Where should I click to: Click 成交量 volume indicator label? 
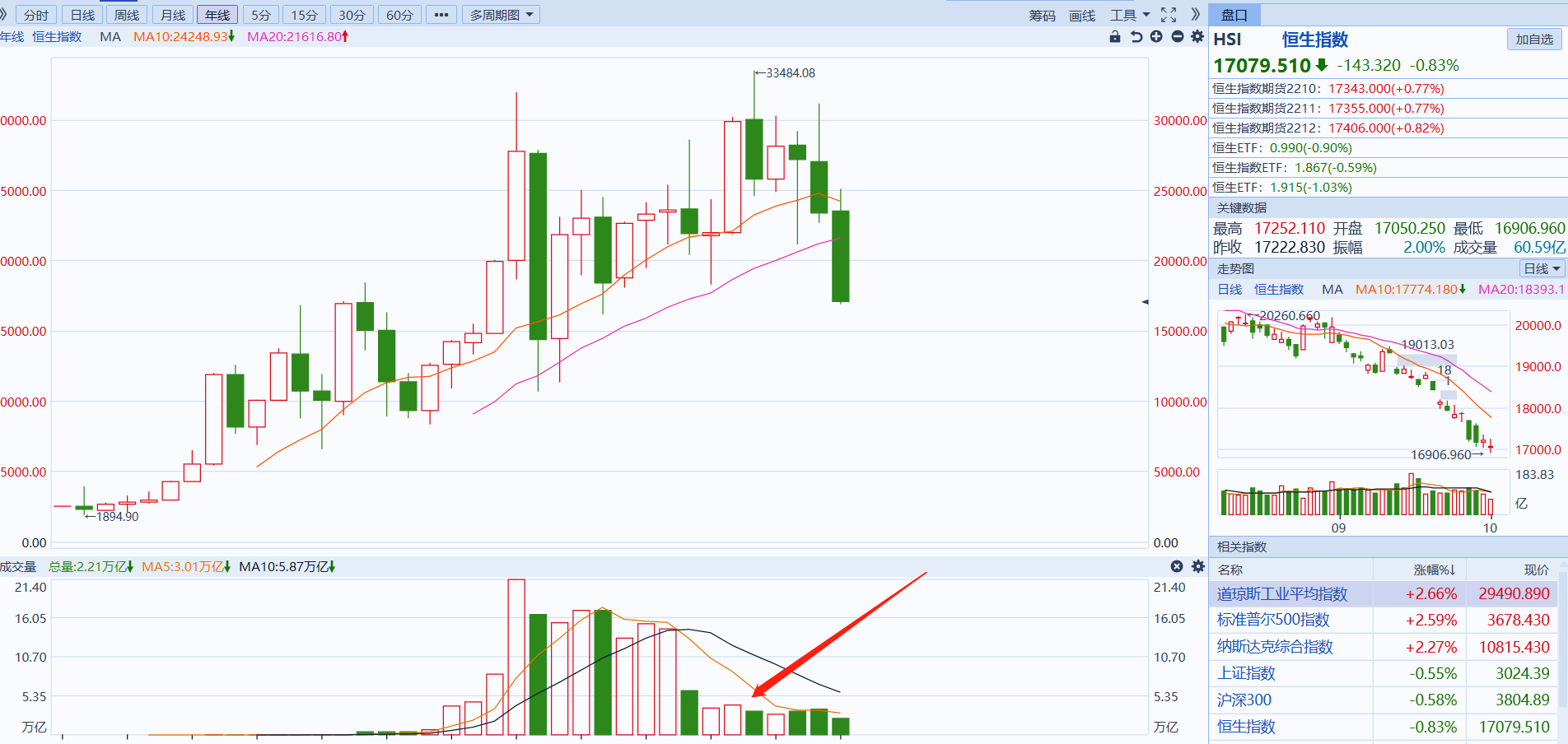18,566
